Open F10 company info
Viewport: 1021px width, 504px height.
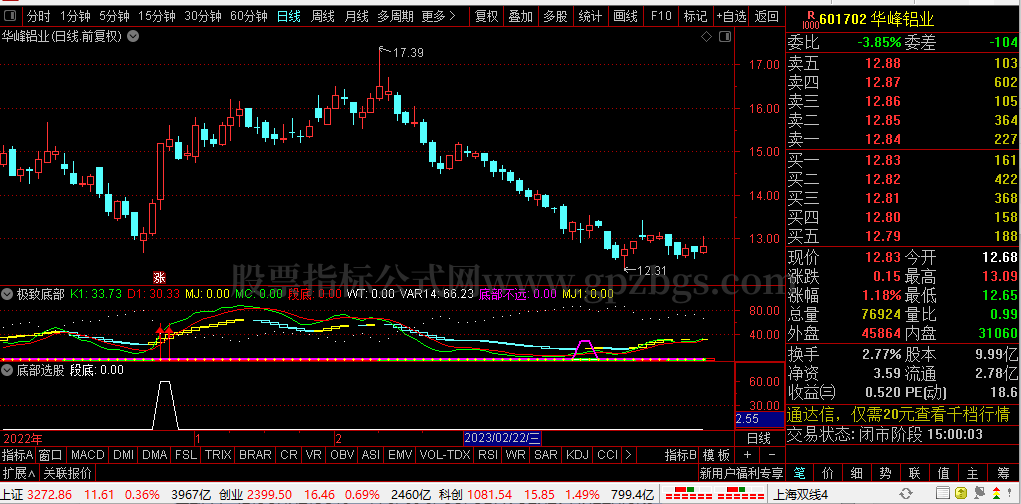click(661, 16)
